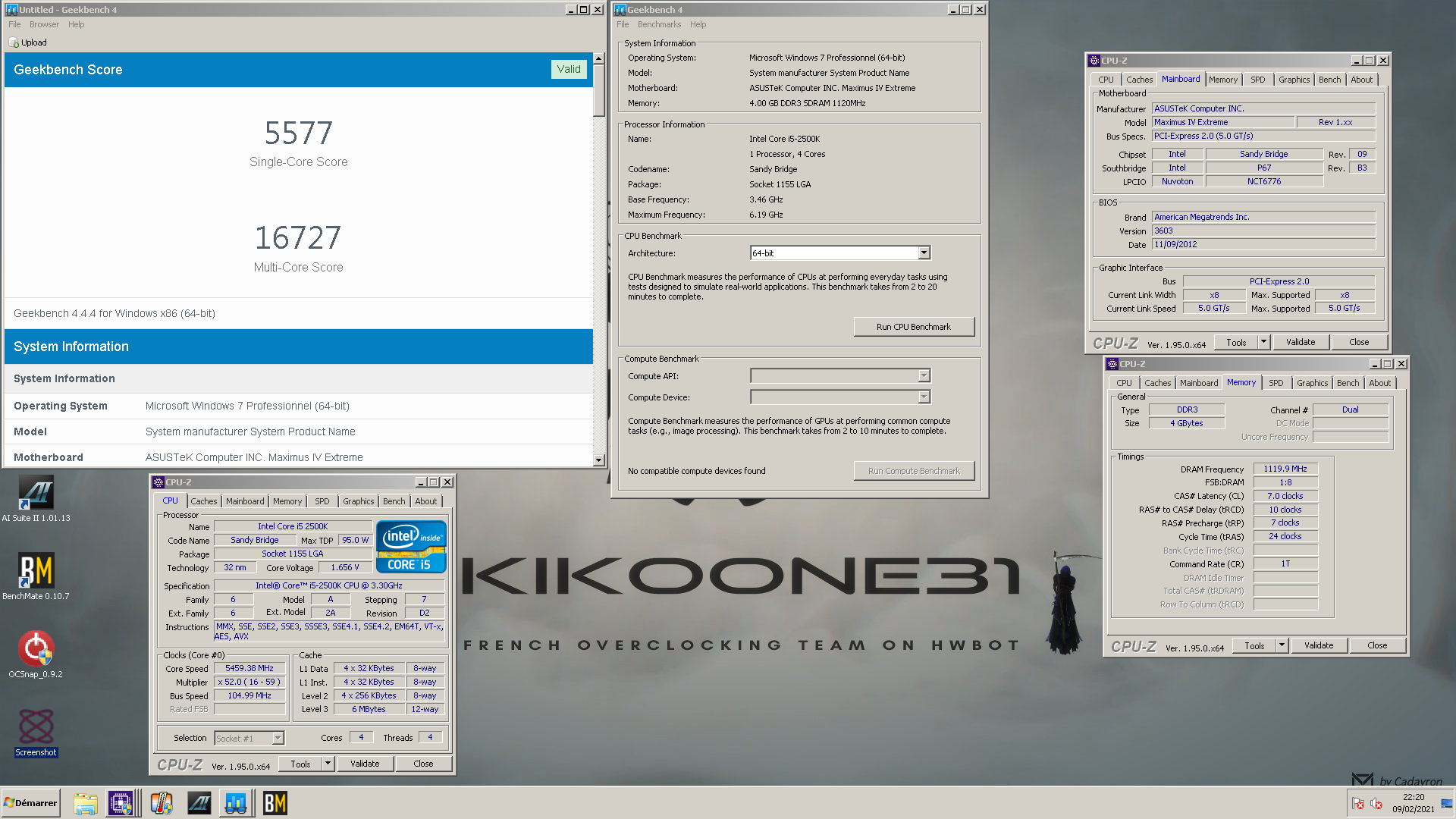Screen dimensions: 1456x819
Task: Click the BIOS Version 3603 field
Action: pos(1263,231)
